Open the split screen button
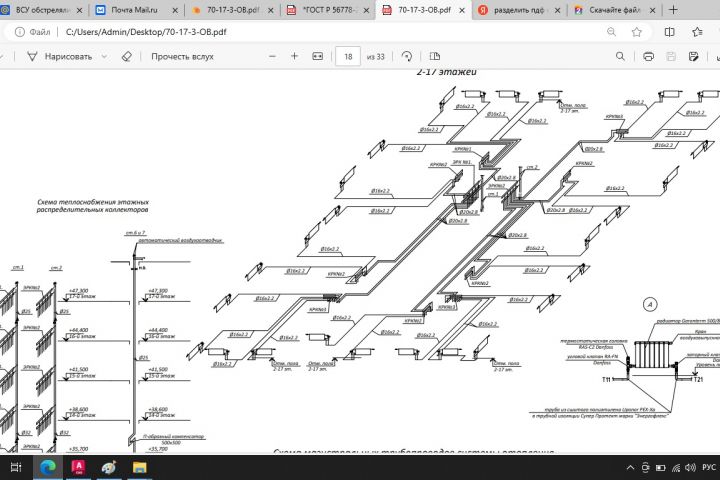Viewport: 720px width, 480px height. point(669,32)
